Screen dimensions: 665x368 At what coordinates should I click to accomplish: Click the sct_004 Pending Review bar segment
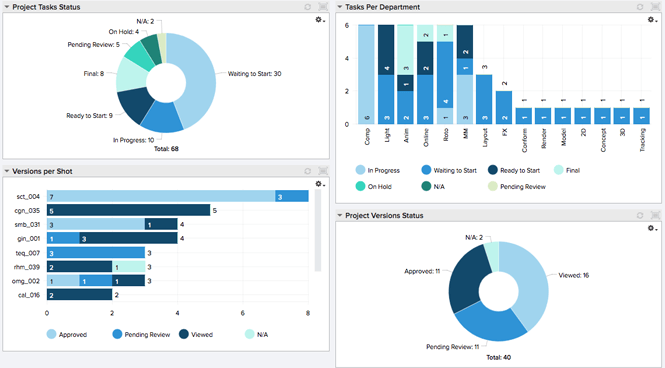tap(292, 196)
